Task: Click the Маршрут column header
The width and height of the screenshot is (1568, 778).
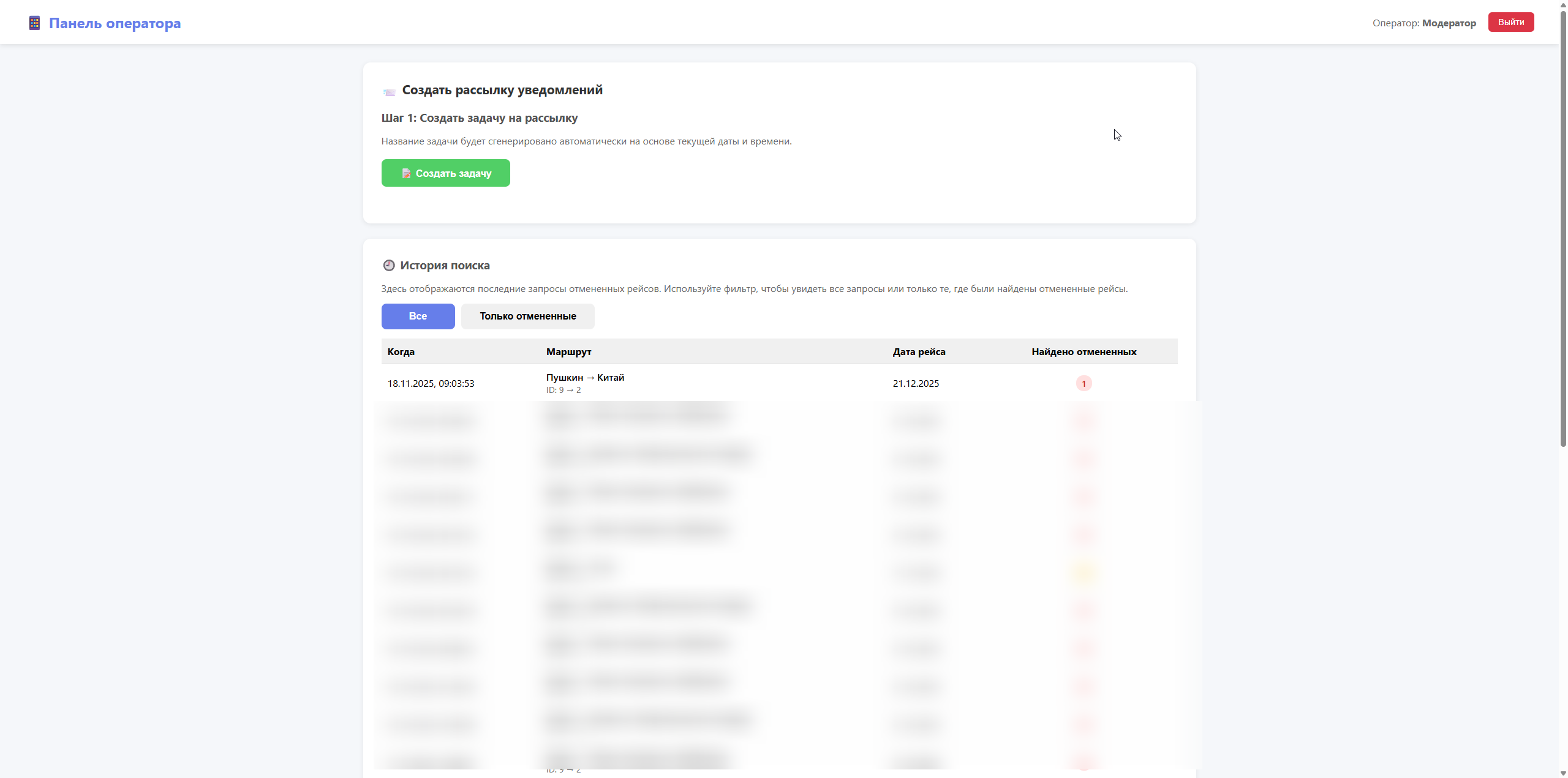Action: (x=568, y=352)
